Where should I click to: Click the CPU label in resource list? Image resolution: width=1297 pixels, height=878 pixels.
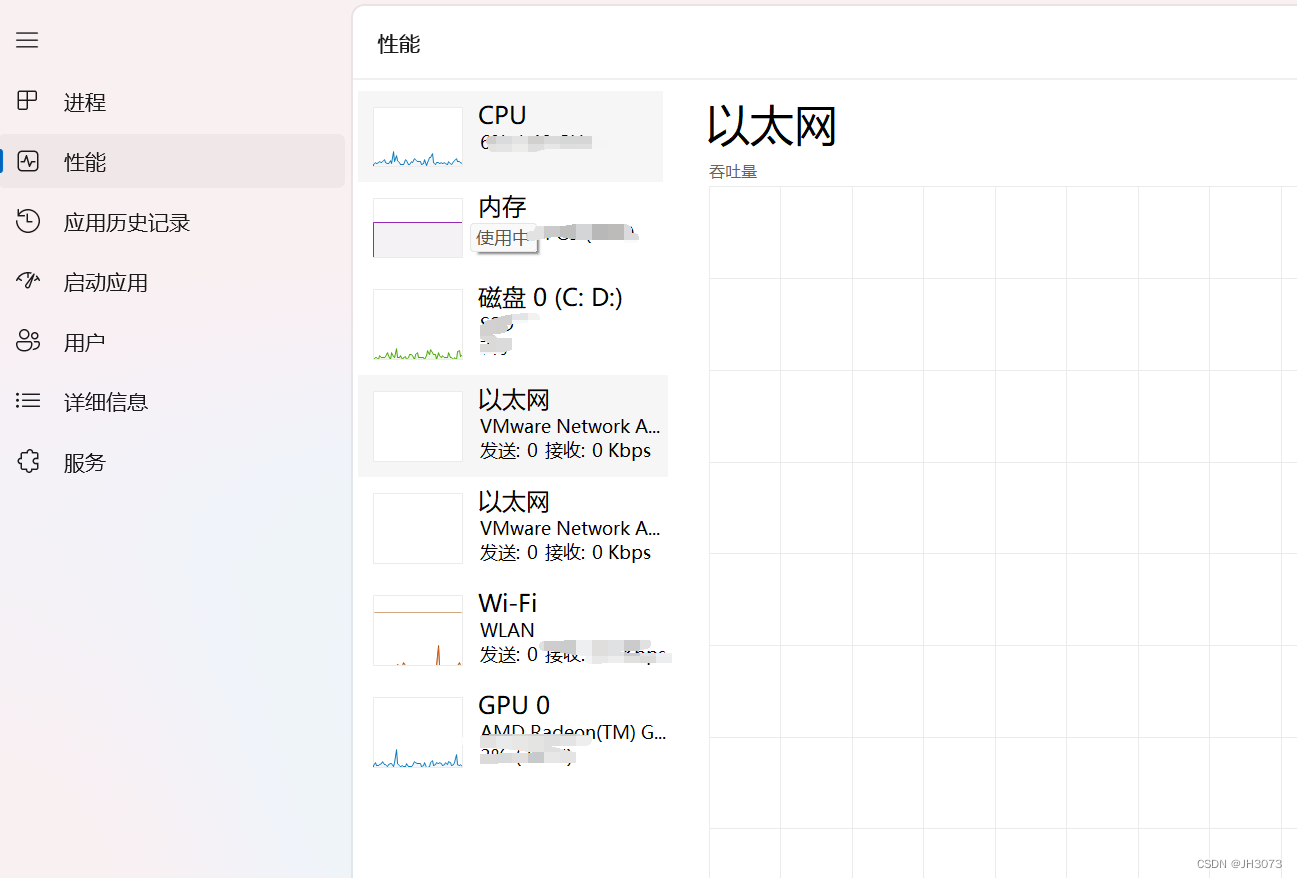[x=502, y=115]
